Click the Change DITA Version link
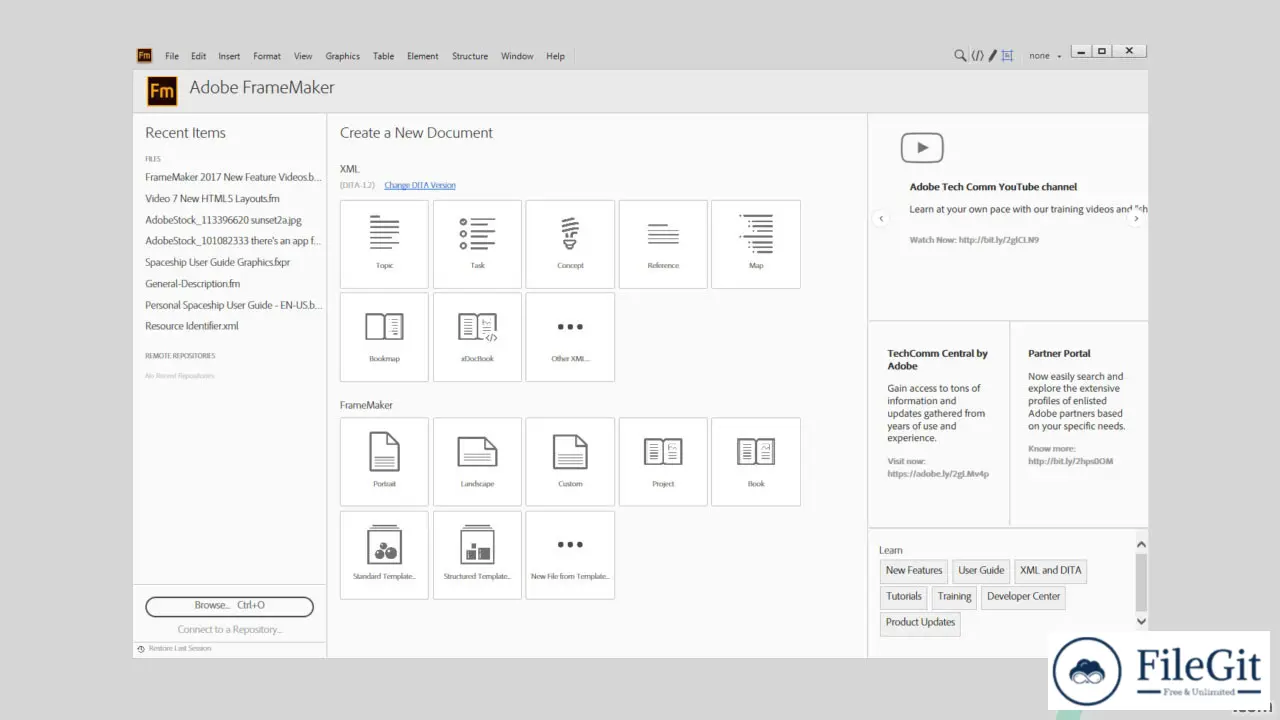The height and width of the screenshot is (720, 1280). (x=420, y=185)
